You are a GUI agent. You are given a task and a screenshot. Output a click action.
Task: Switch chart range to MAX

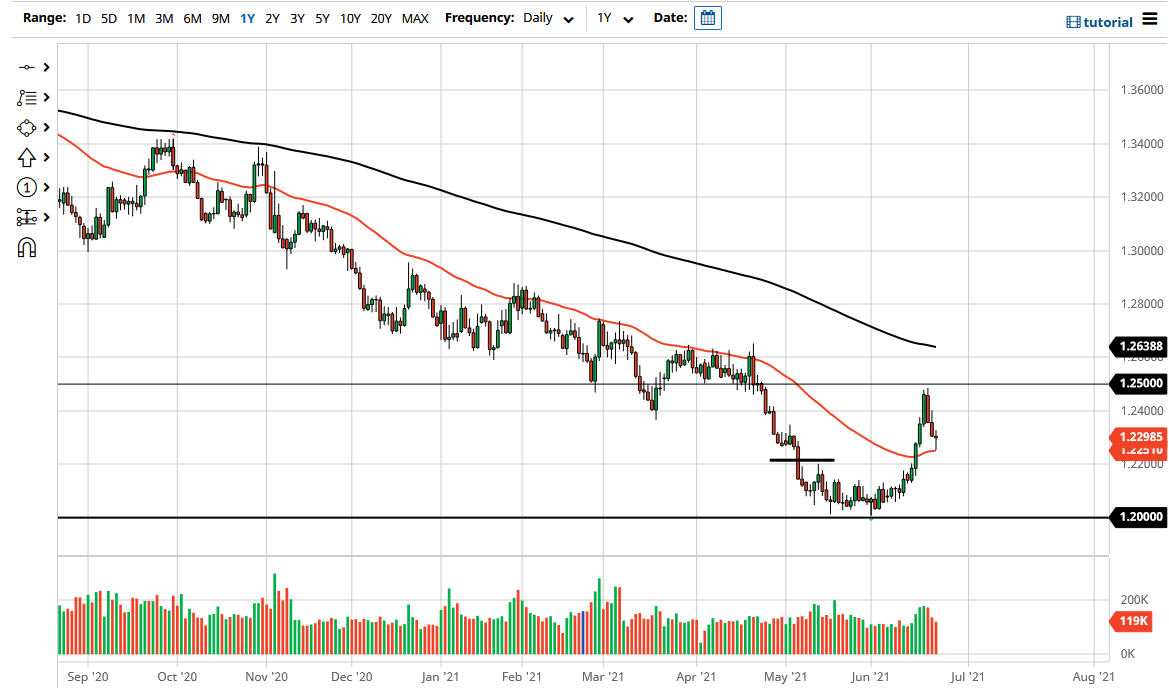[x=415, y=18]
